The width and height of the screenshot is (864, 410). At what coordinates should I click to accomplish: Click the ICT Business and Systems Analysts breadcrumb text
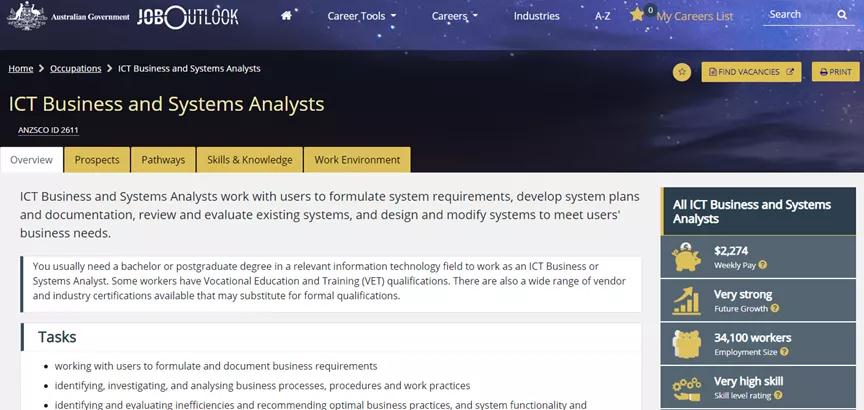tap(189, 68)
